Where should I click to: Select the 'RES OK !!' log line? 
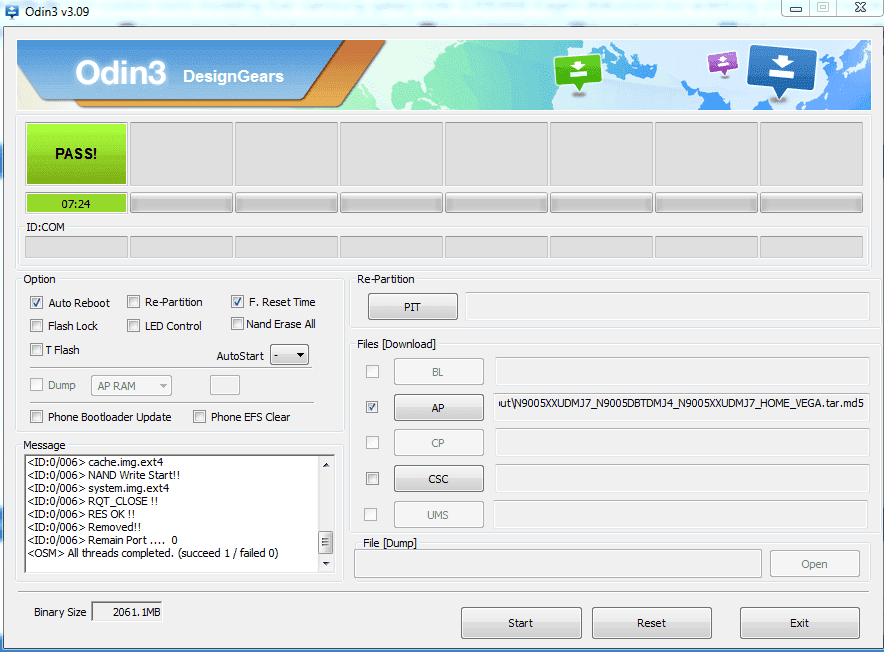coord(81,514)
